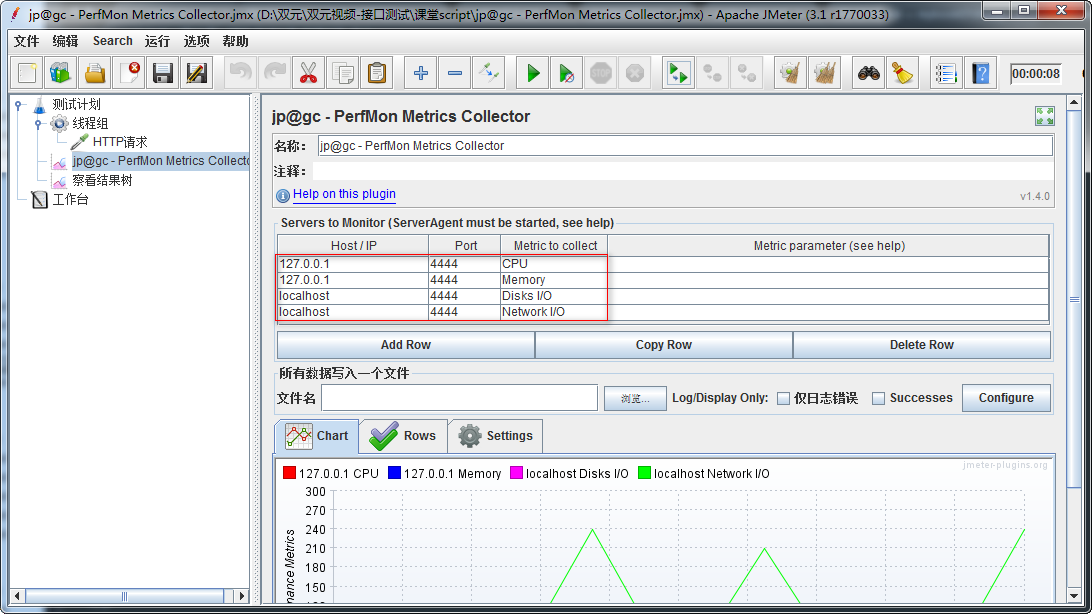Viewport: 1092px width, 614px height.
Task: Open the 选项 menu
Action: [196, 41]
